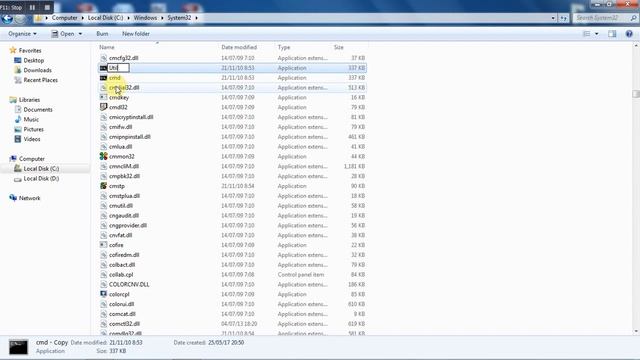This screenshot has height=360, width=640.
Task: Select the collab.cpl file icon
Action: point(103,274)
